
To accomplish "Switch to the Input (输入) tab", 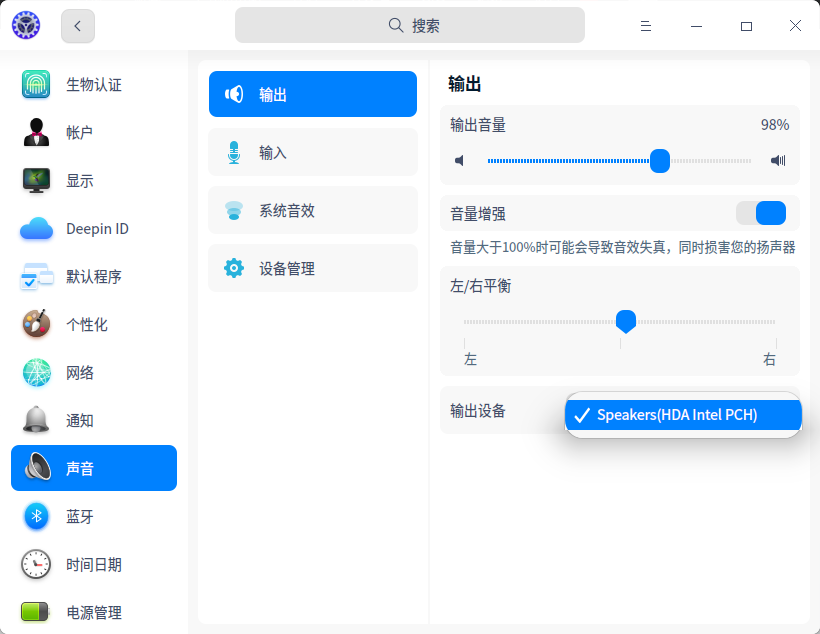I will (313, 153).
